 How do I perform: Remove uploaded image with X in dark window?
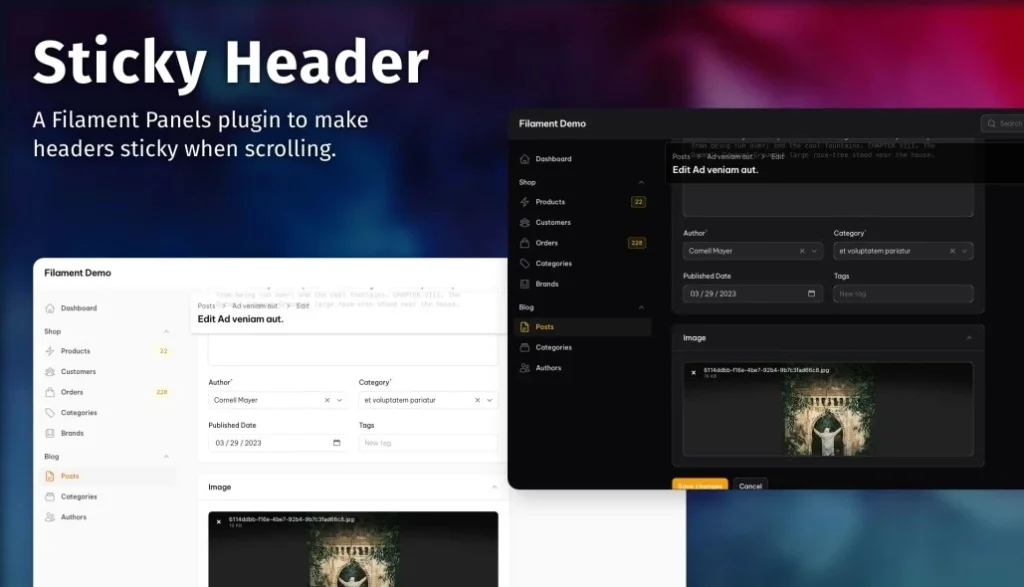pyautogui.click(x=694, y=372)
